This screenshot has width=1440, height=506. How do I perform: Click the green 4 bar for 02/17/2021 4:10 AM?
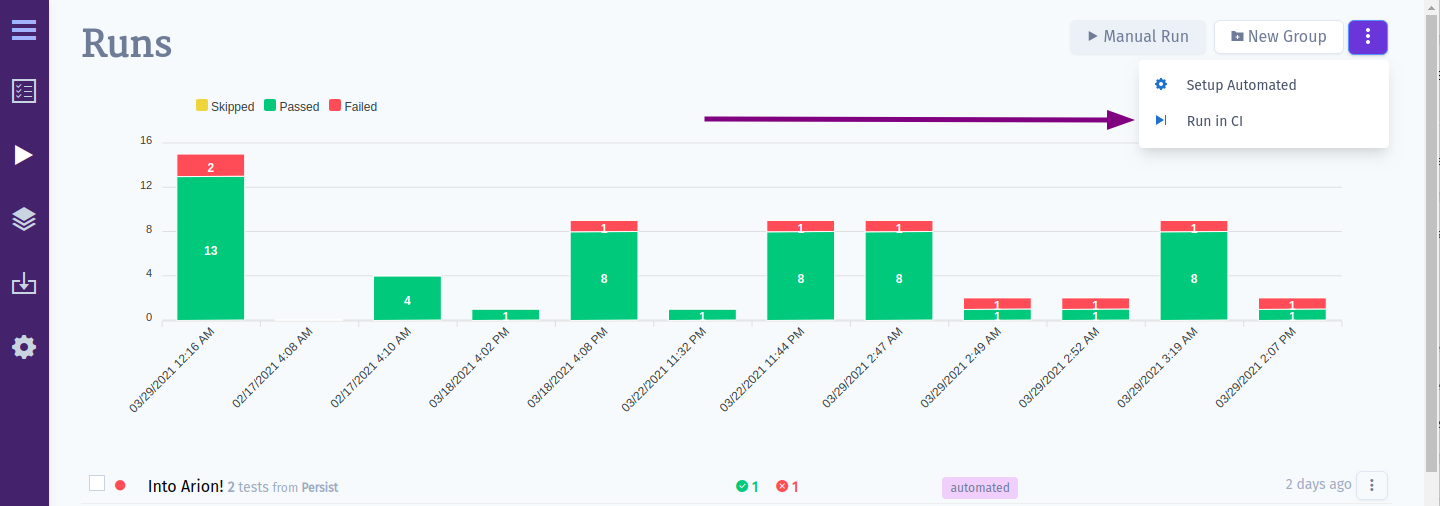(407, 298)
